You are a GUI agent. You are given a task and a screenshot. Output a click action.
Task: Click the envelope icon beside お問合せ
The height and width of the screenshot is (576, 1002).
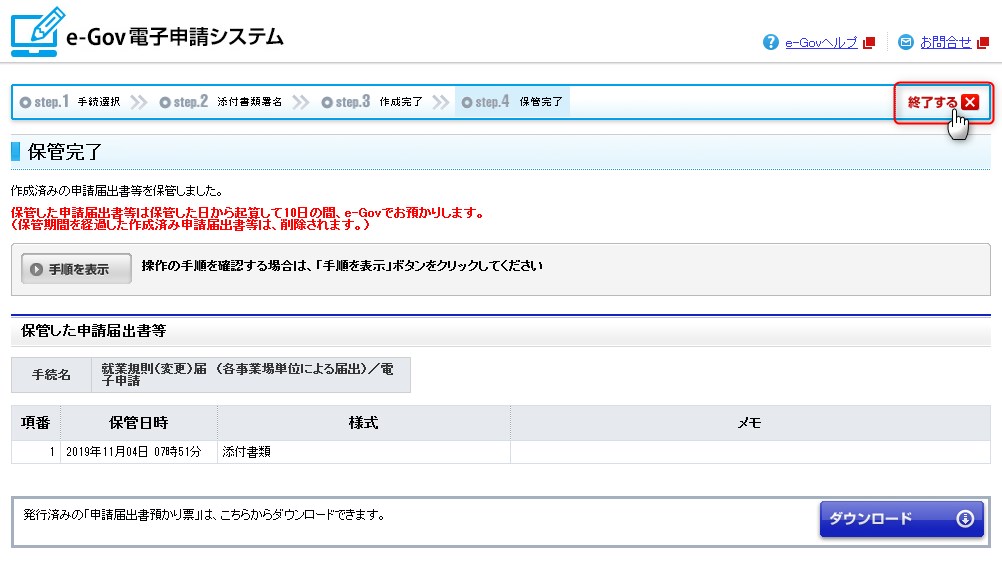point(906,42)
